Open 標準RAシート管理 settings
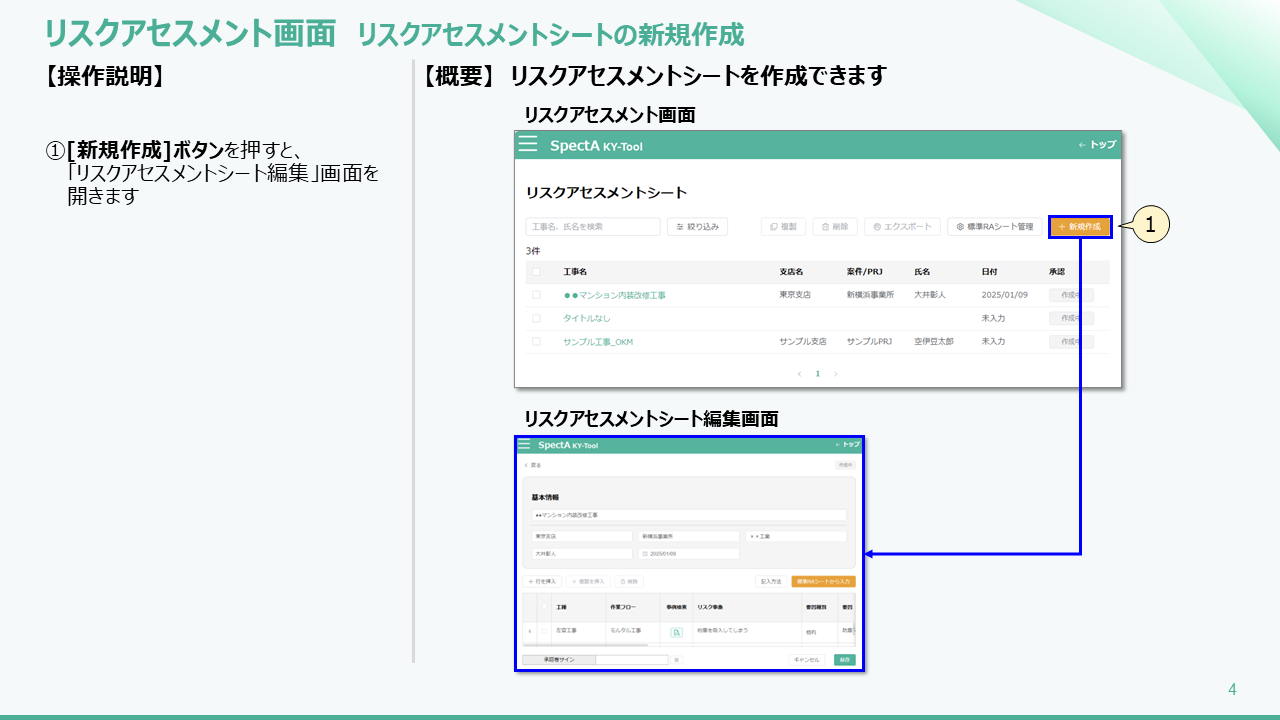 (994, 227)
